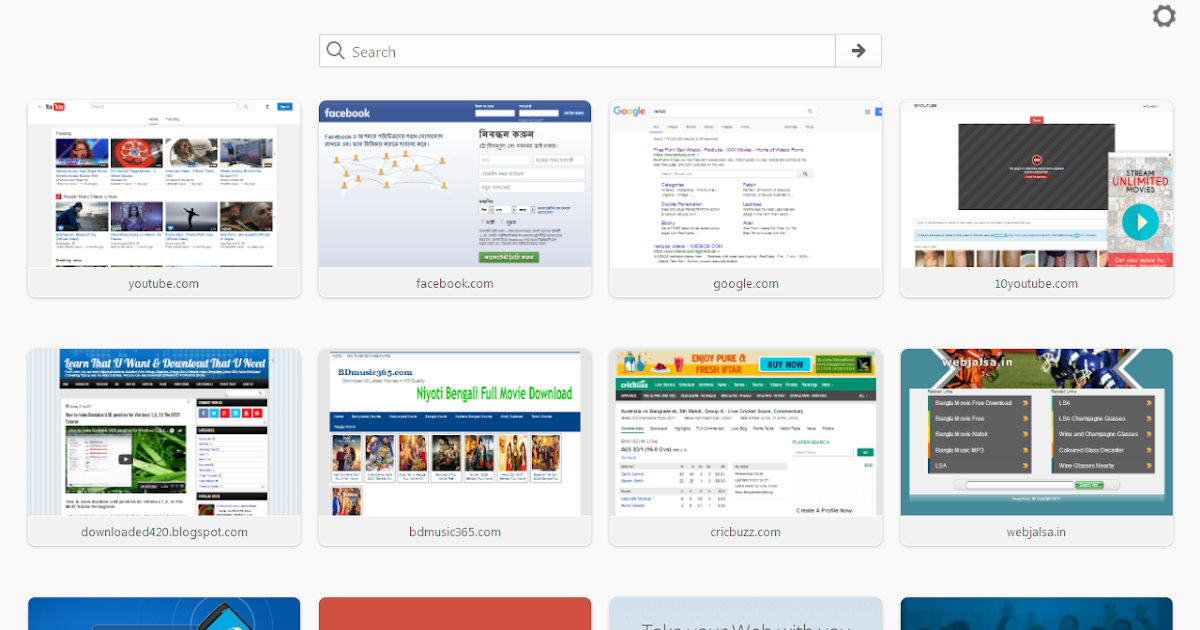Image resolution: width=1200 pixels, height=630 pixels.
Task: Click the youtube.com label
Action: pos(164,283)
